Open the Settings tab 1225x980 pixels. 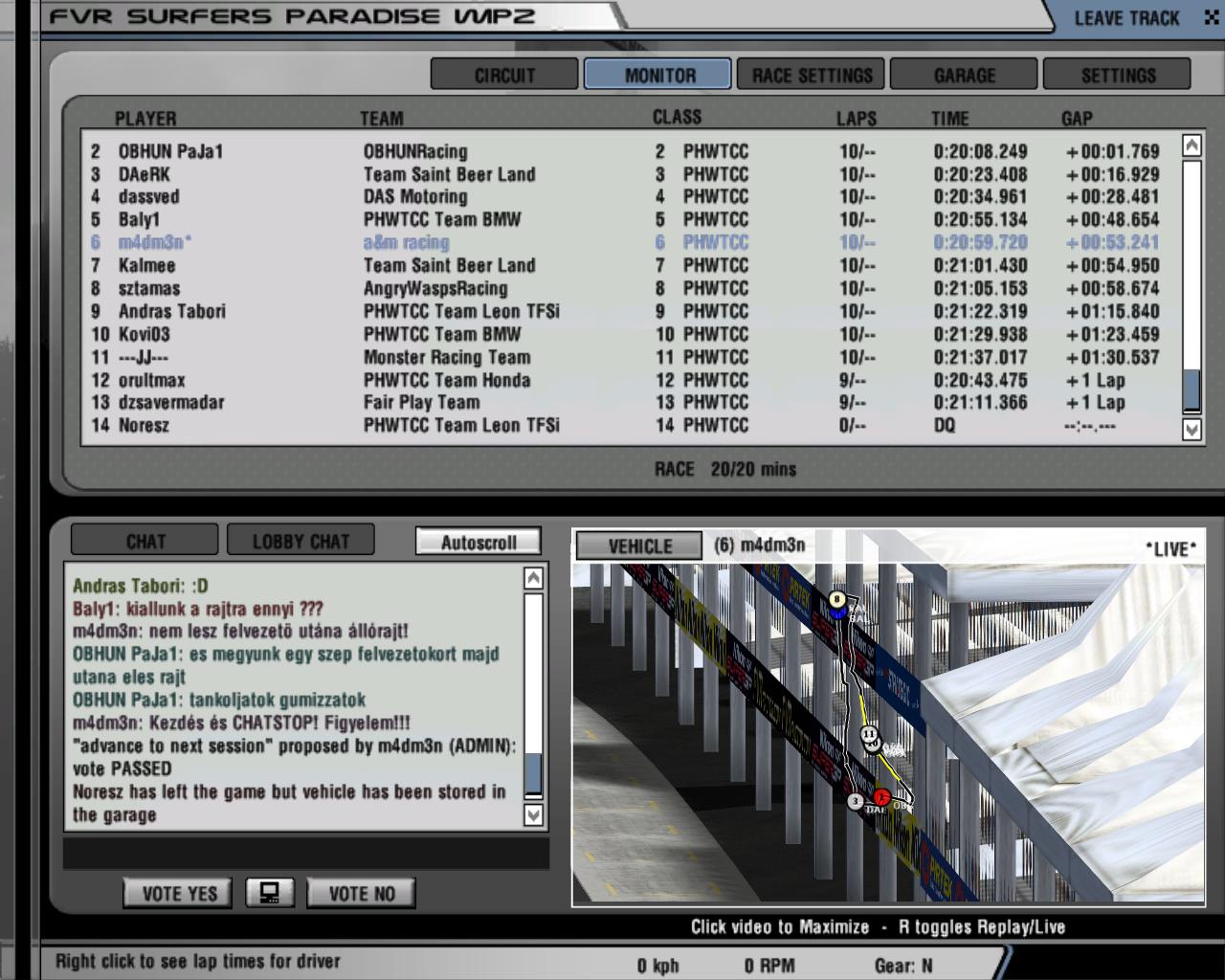pyautogui.click(x=1118, y=75)
